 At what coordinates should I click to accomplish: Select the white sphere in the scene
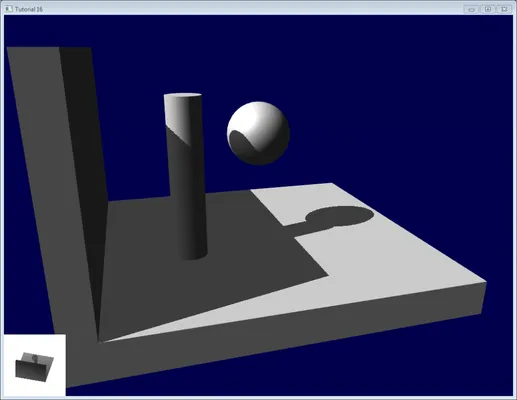(x=258, y=133)
